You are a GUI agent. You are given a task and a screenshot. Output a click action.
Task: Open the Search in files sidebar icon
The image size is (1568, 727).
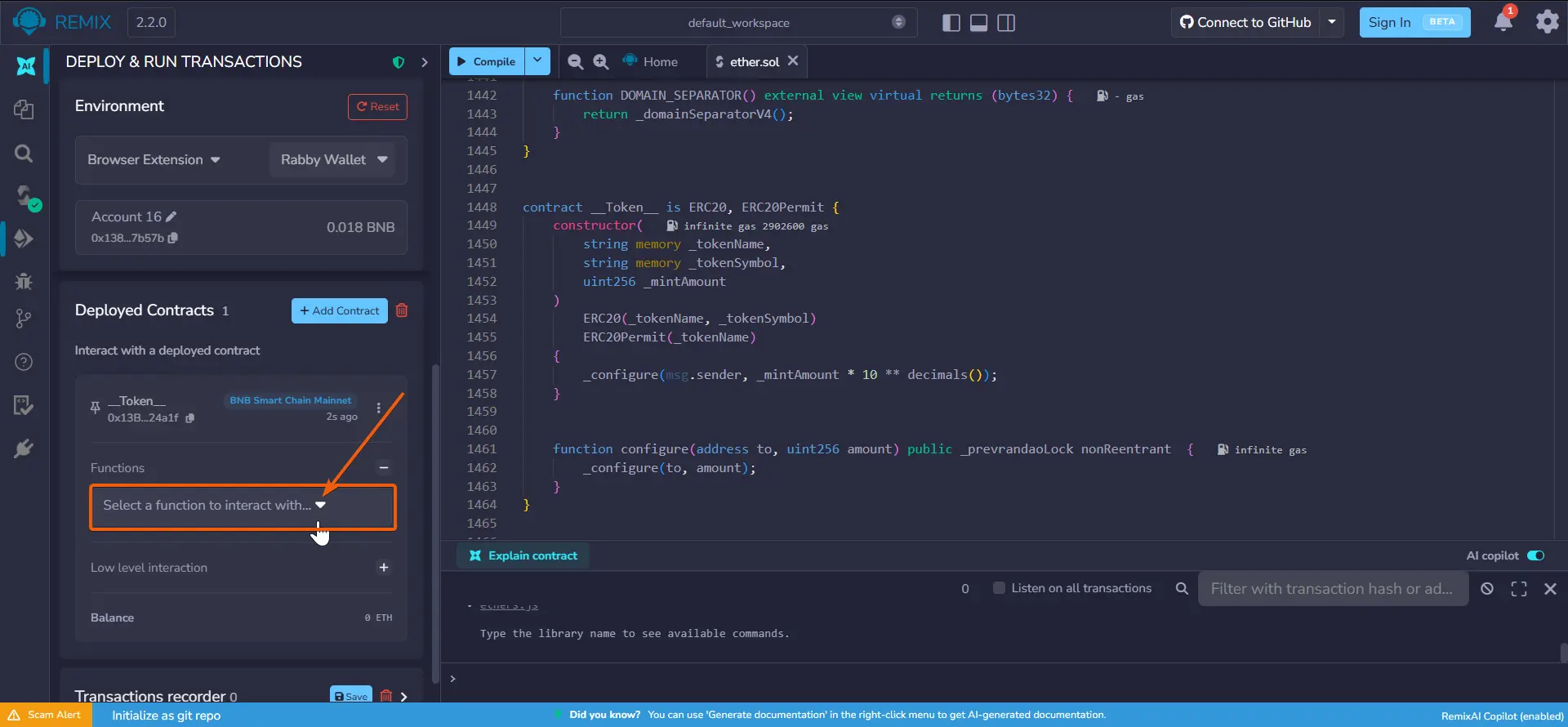(24, 153)
